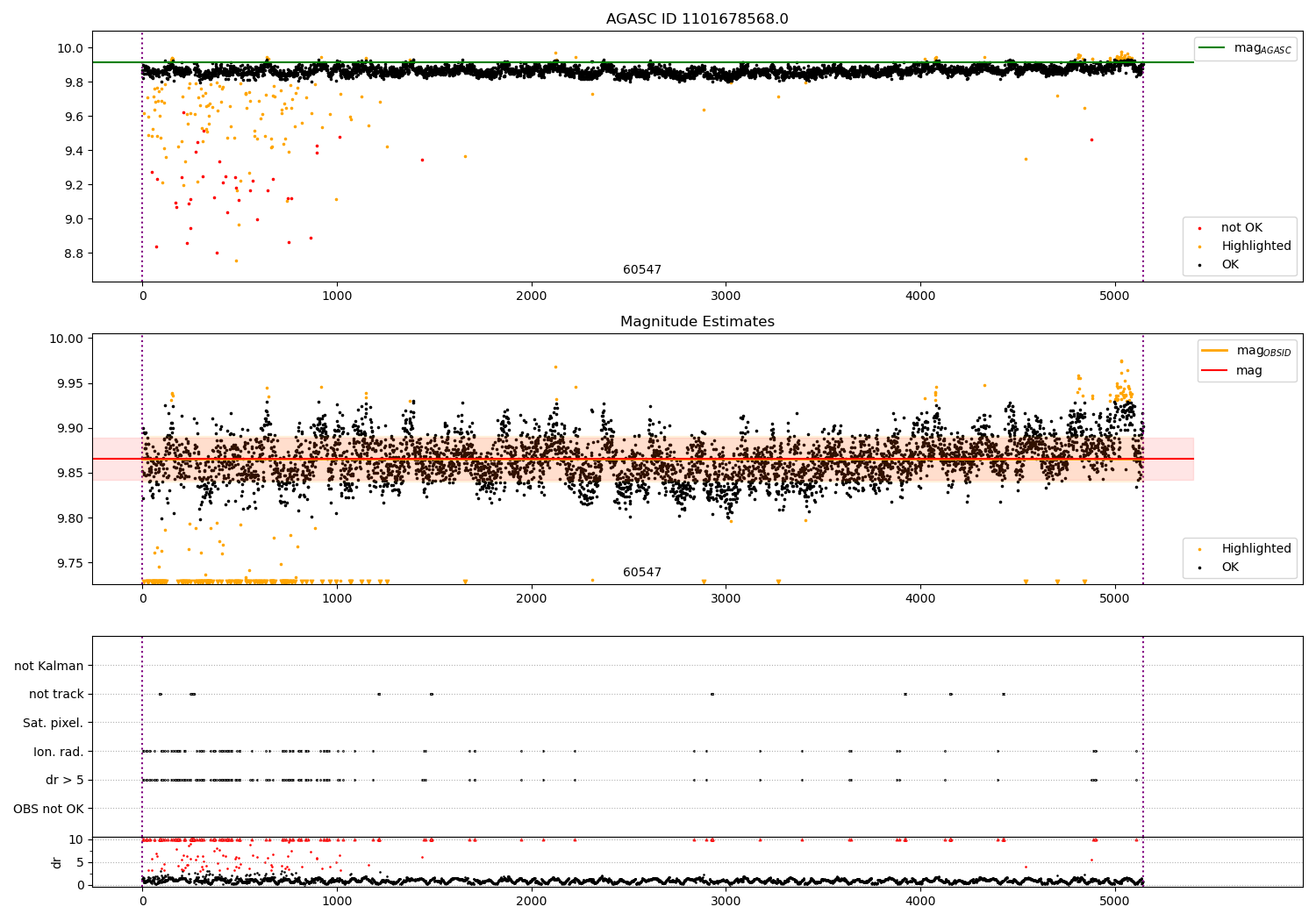The height and width of the screenshot is (921, 1316).
Task: Click the 'OBS not OK' row label
Action: coord(49,809)
